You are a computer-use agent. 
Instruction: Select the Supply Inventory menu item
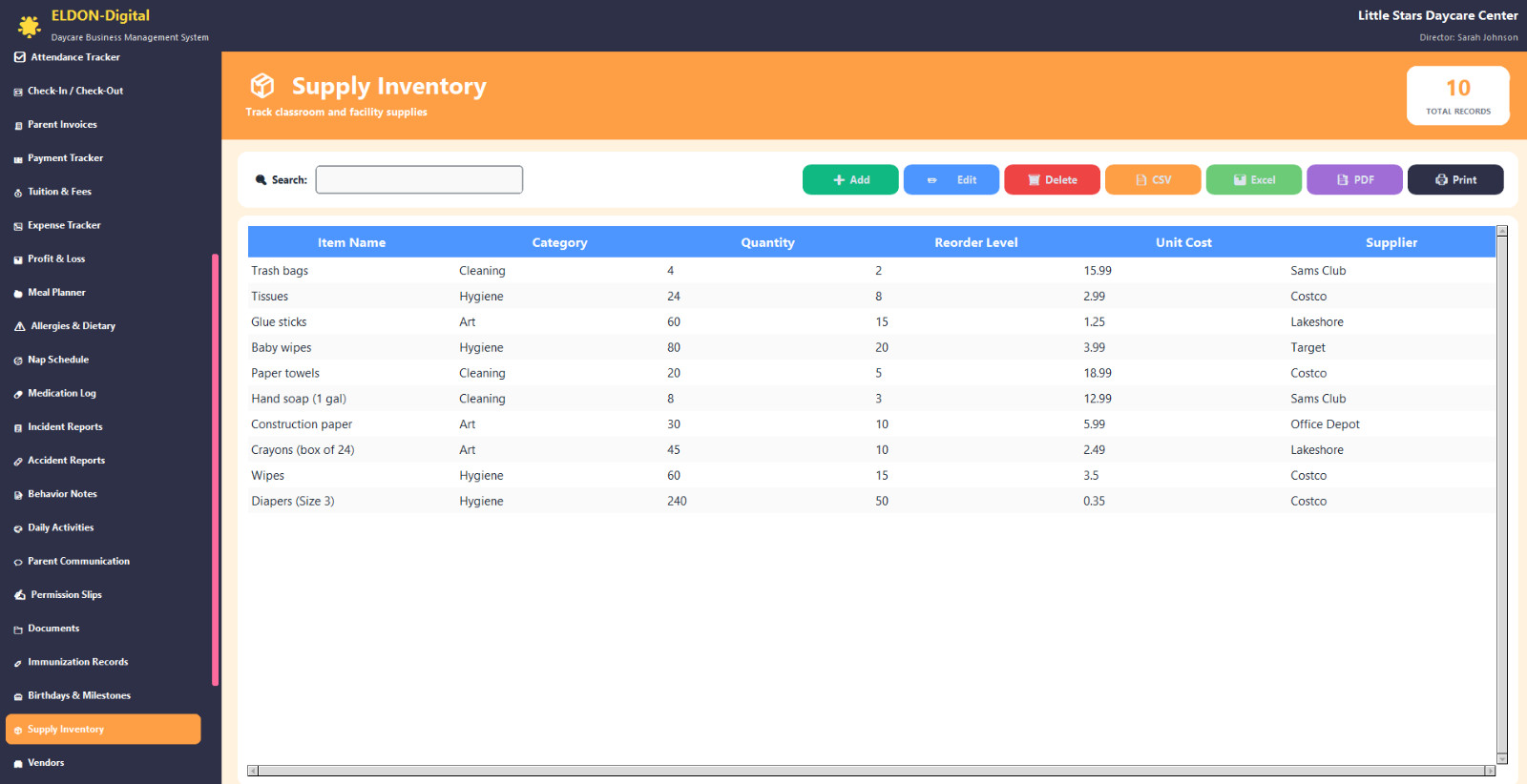[103, 730]
